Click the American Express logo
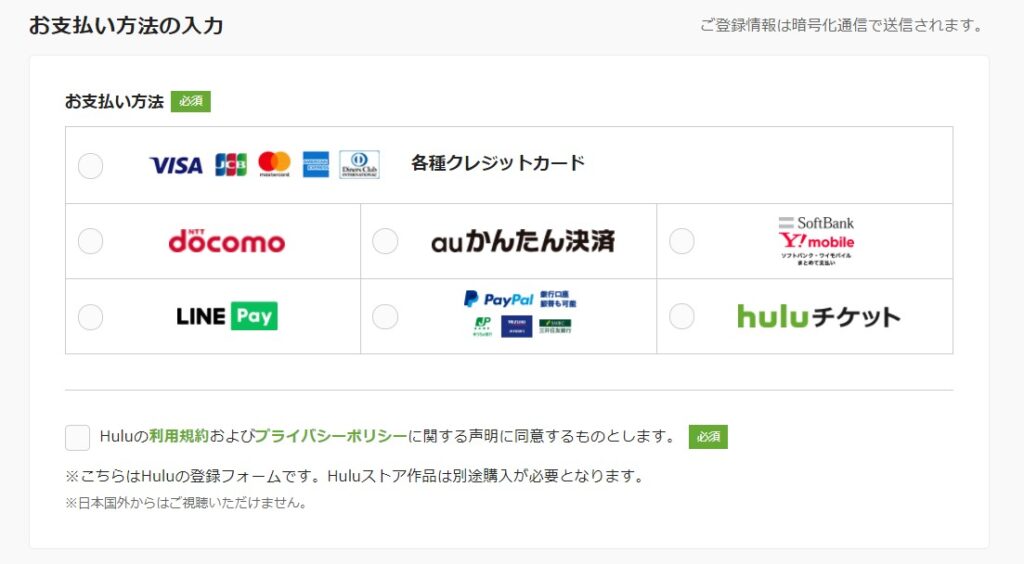Image resolution: width=1024 pixels, height=564 pixels. [x=316, y=164]
